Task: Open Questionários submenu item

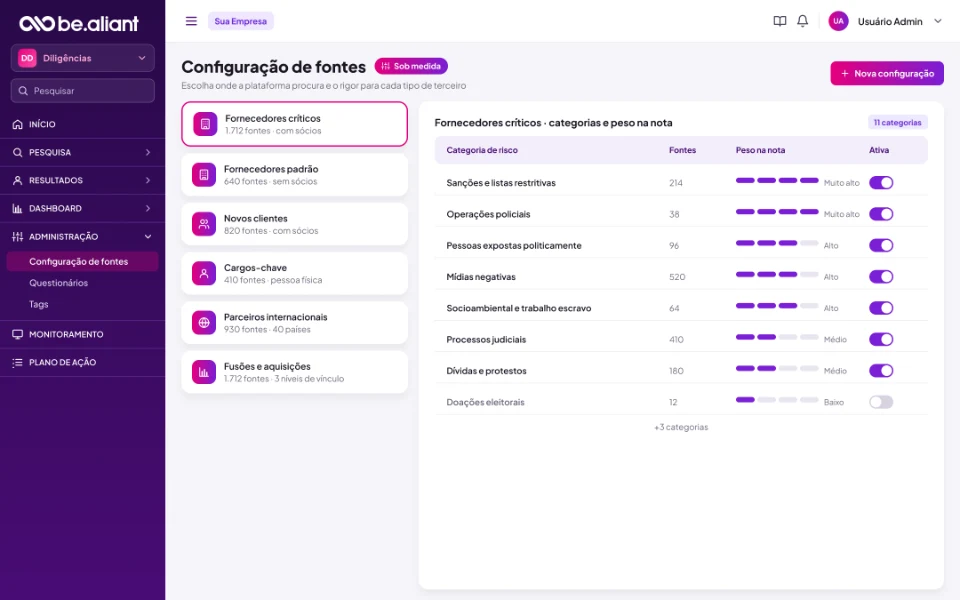Action: pos(59,283)
